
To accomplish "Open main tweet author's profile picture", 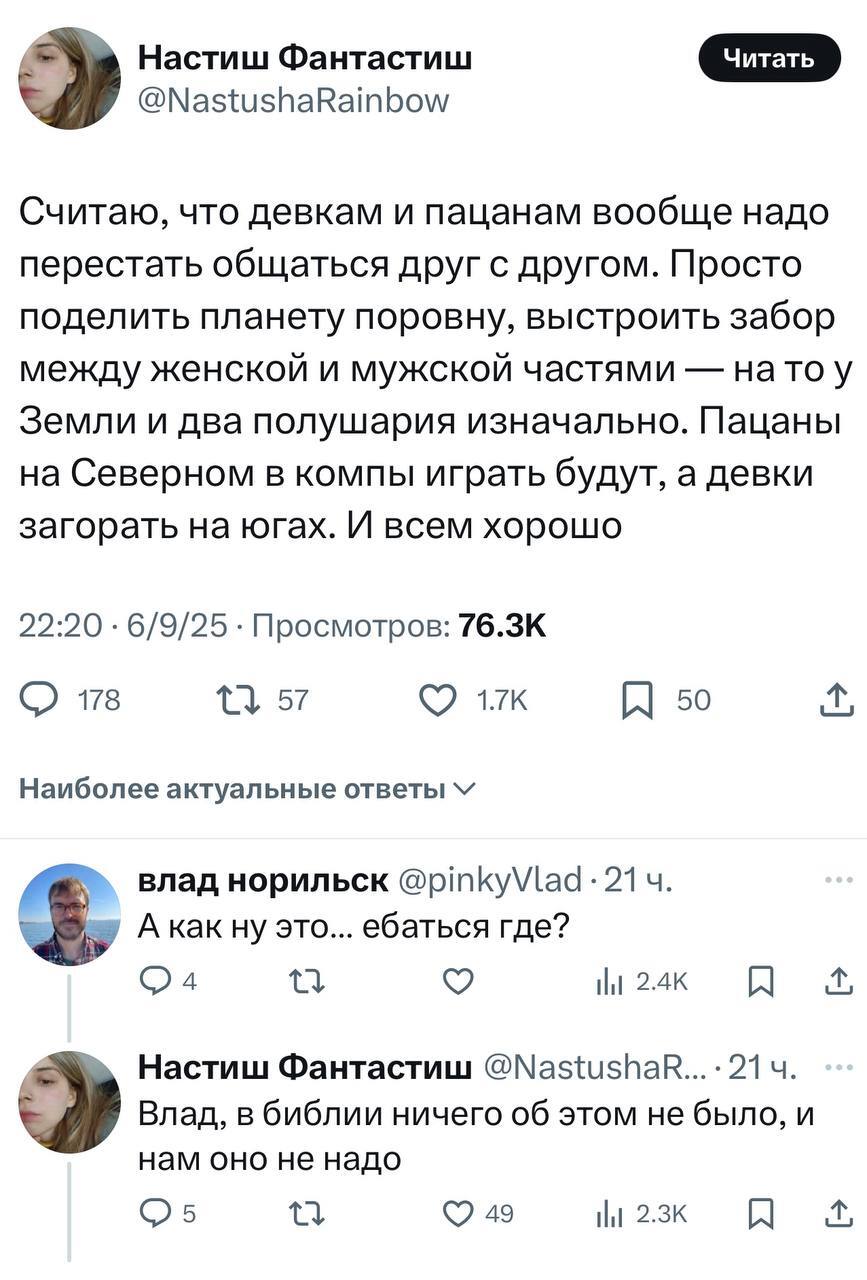I will coord(69,78).
